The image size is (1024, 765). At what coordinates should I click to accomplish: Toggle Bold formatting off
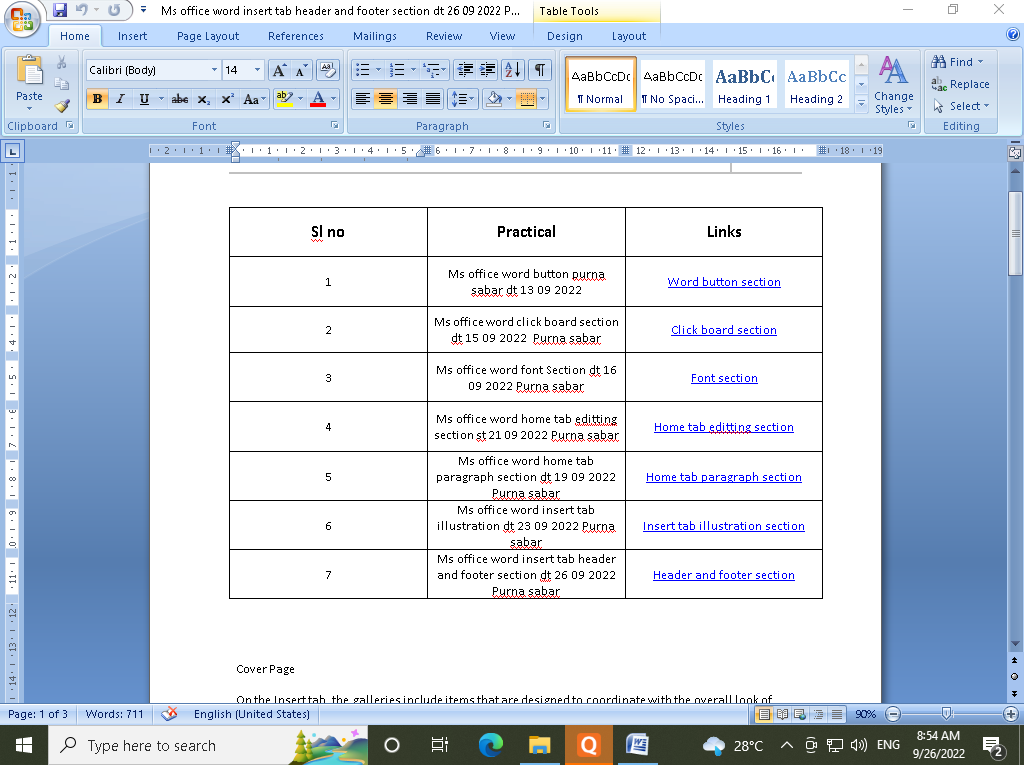tap(97, 99)
